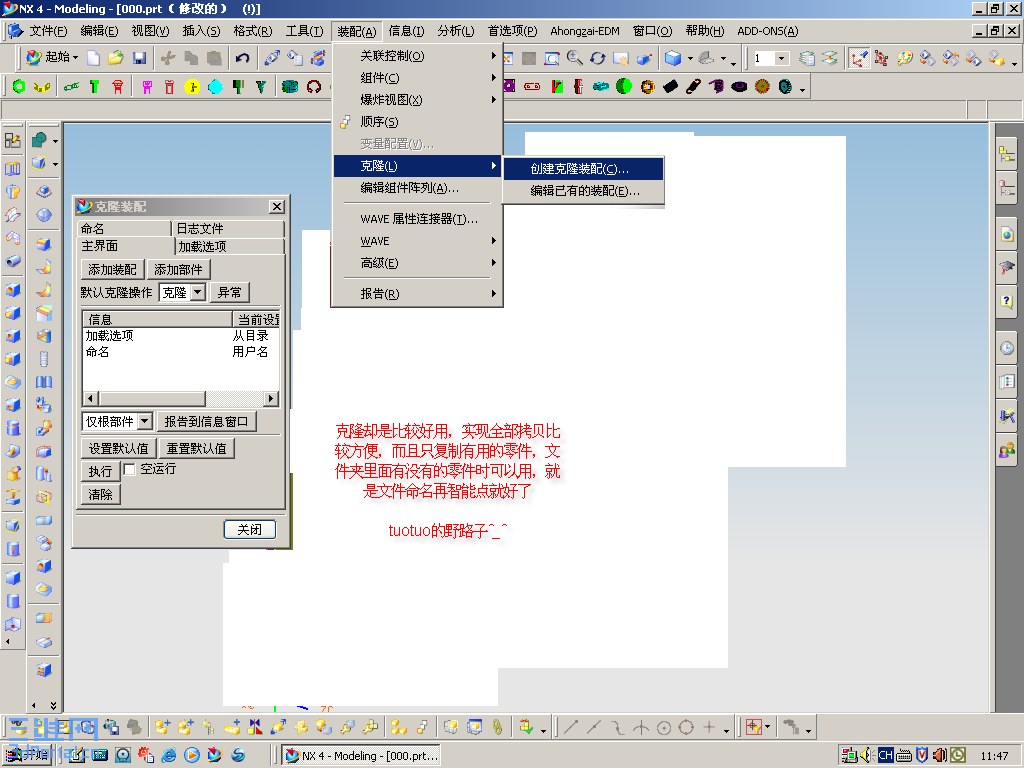Click the 添加装配 button
This screenshot has height=768, width=1024.
click(112, 270)
